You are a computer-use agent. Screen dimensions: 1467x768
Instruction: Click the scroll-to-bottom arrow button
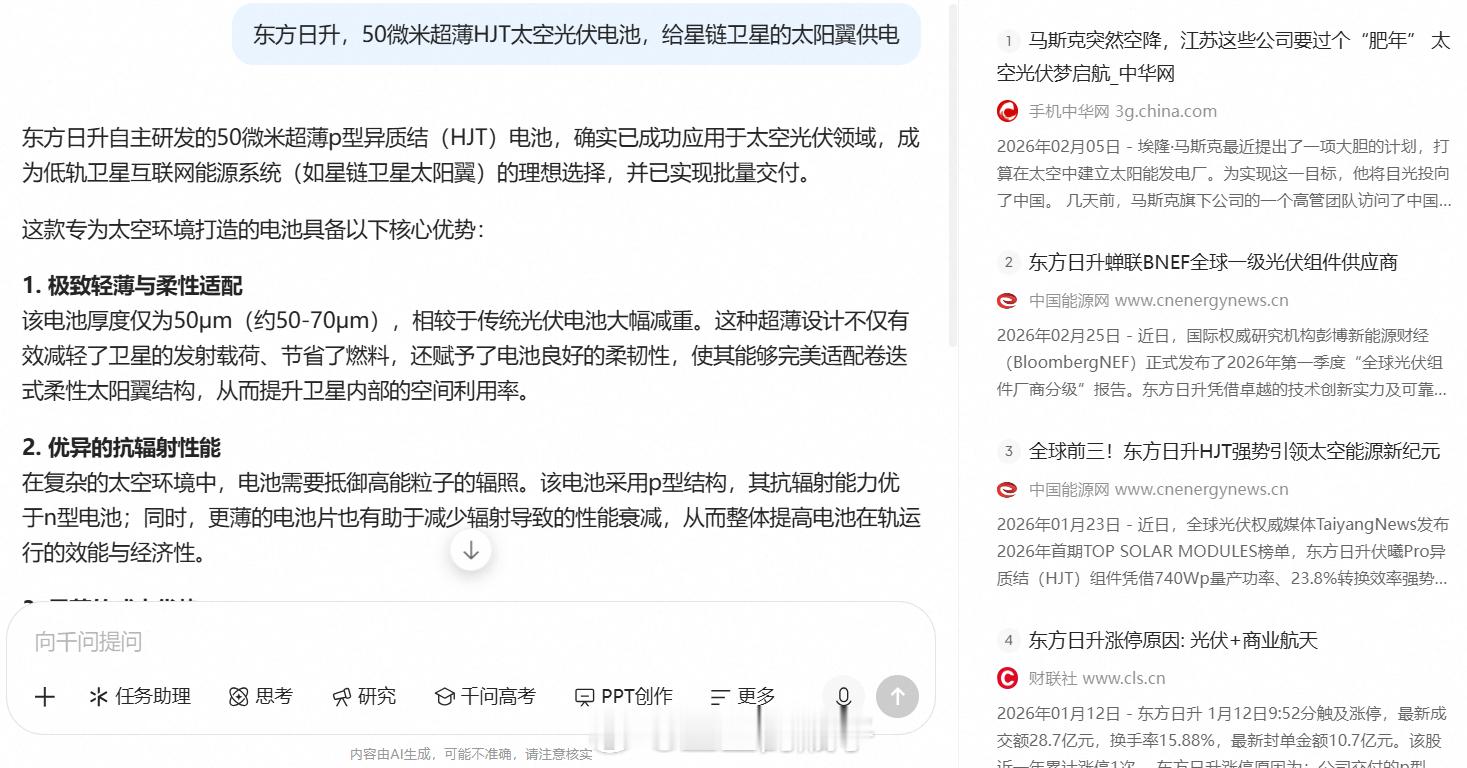[x=471, y=550]
